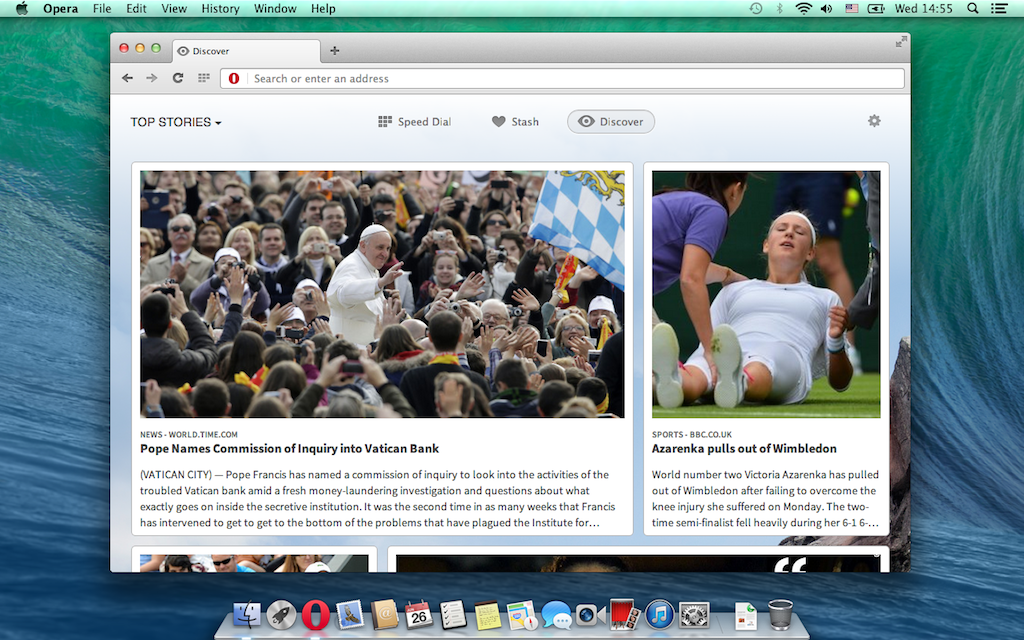This screenshot has height=640, width=1024.
Task: Click the back navigation arrow
Action: pyautogui.click(x=127, y=78)
